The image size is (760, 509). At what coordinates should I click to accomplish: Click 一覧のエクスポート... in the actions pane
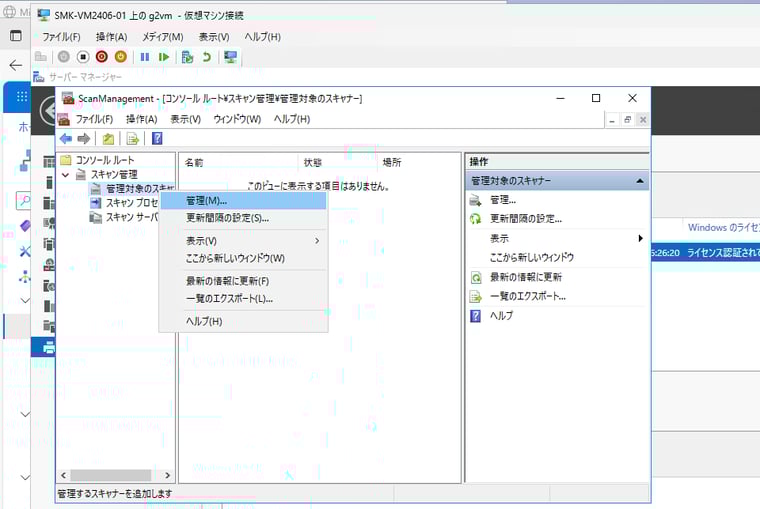pyautogui.click(x=527, y=296)
